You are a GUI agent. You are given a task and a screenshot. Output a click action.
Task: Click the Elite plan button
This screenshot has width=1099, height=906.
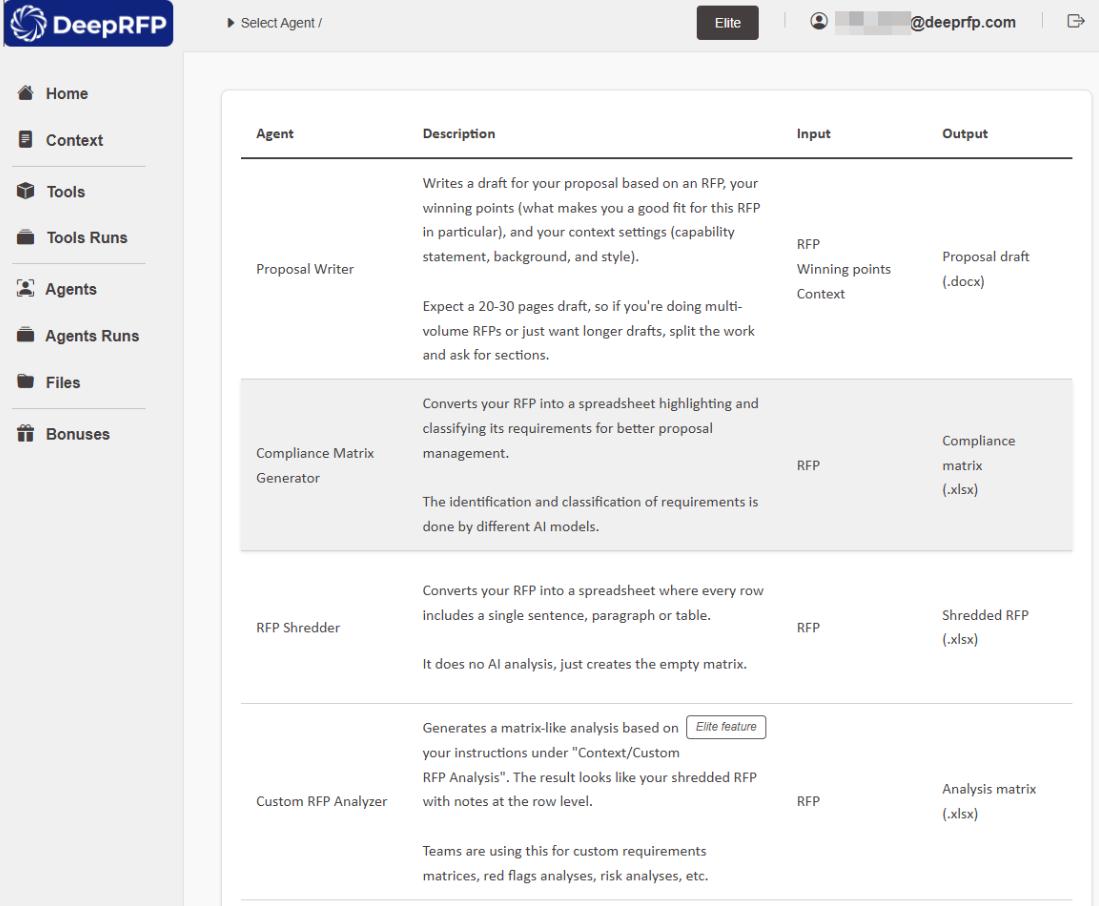(727, 23)
